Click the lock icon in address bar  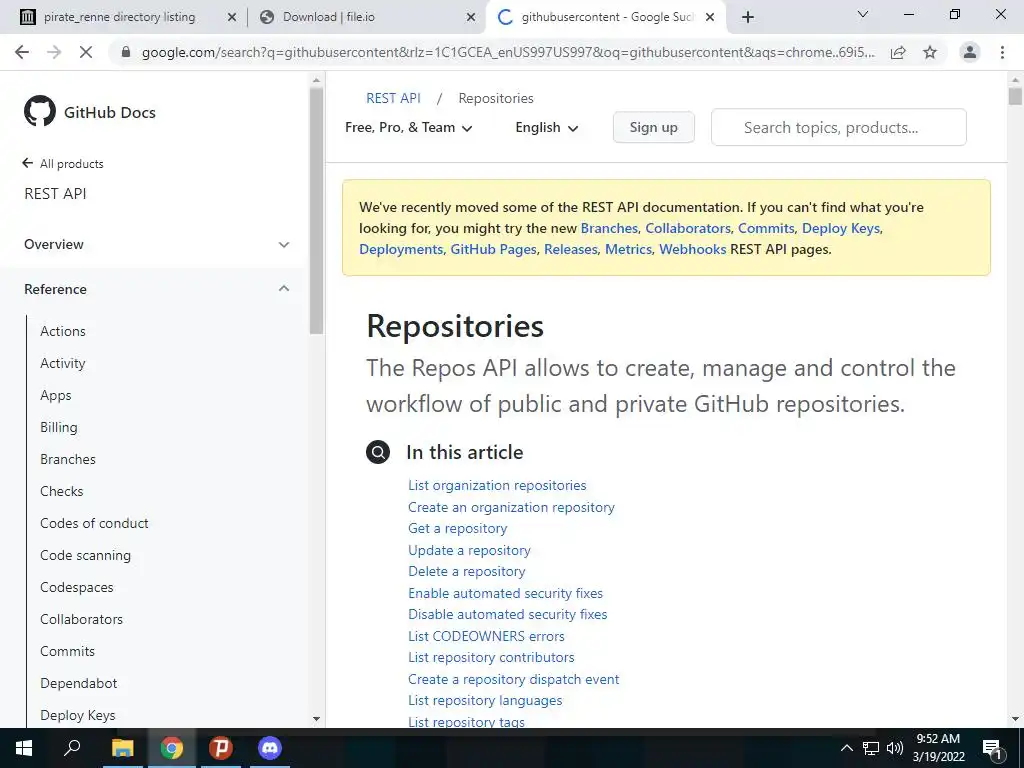pos(126,52)
